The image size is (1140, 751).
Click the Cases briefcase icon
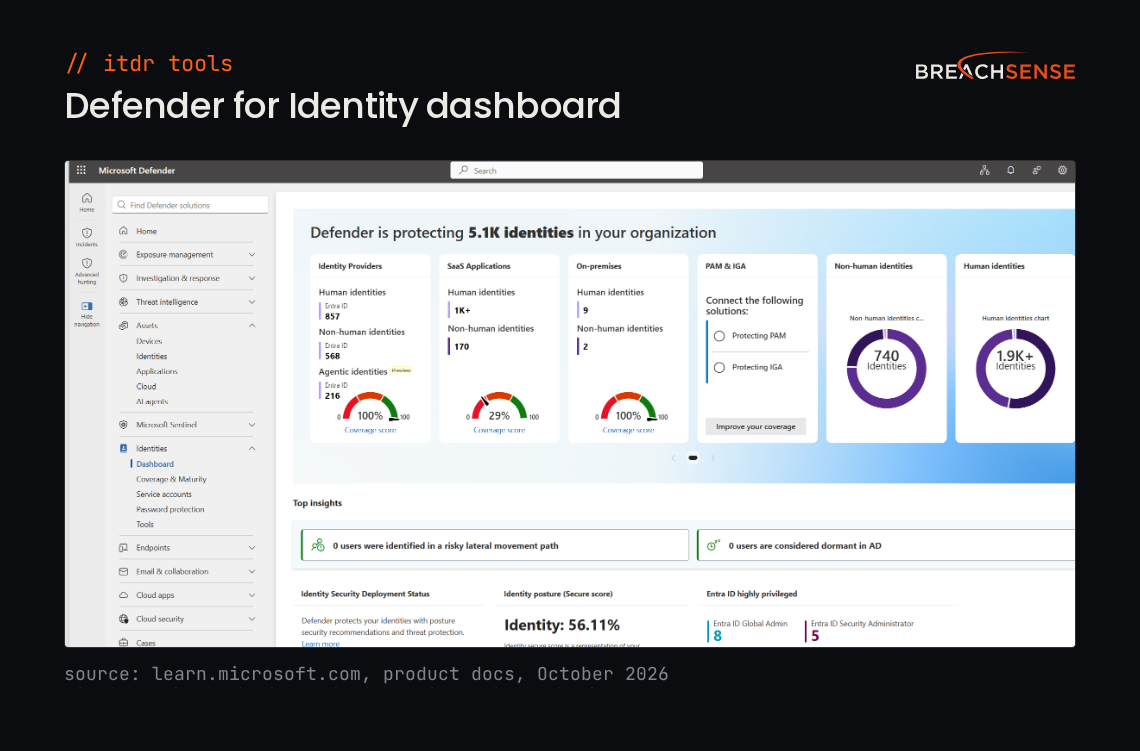tap(123, 643)
